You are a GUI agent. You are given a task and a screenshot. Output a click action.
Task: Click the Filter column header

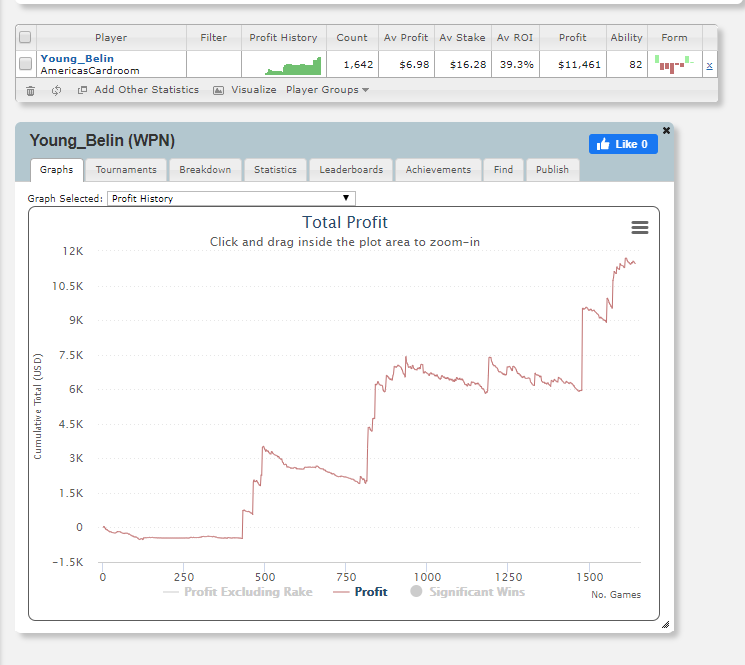click(213, 38)
